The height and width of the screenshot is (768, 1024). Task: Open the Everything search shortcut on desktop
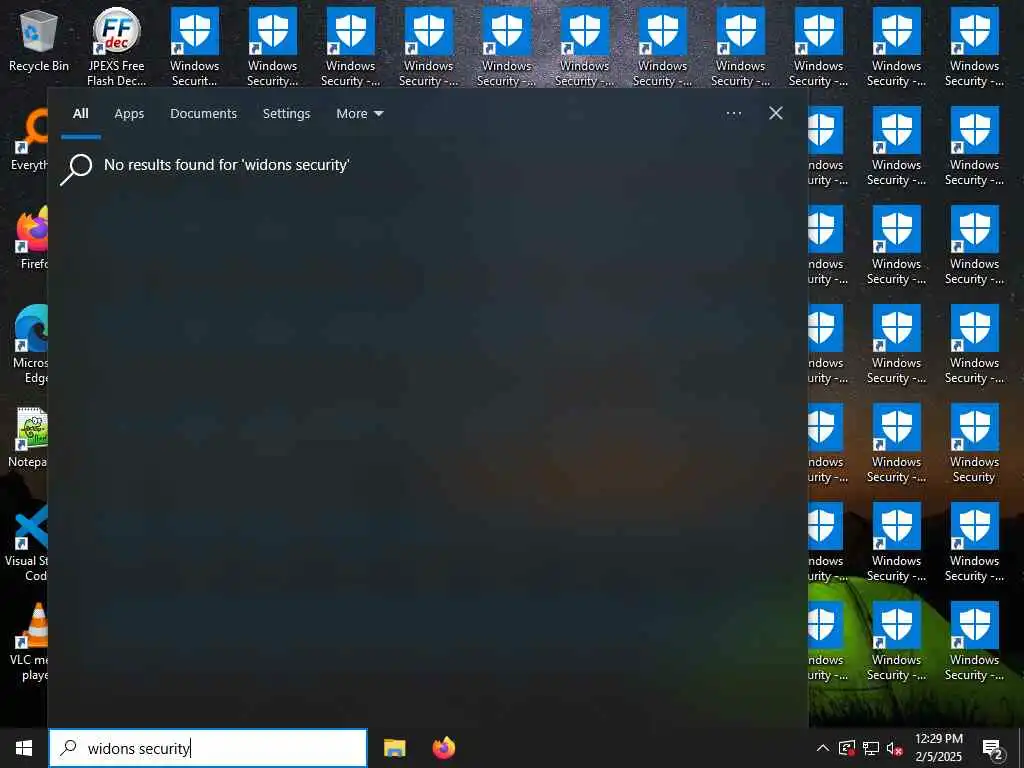coord(29,140)
